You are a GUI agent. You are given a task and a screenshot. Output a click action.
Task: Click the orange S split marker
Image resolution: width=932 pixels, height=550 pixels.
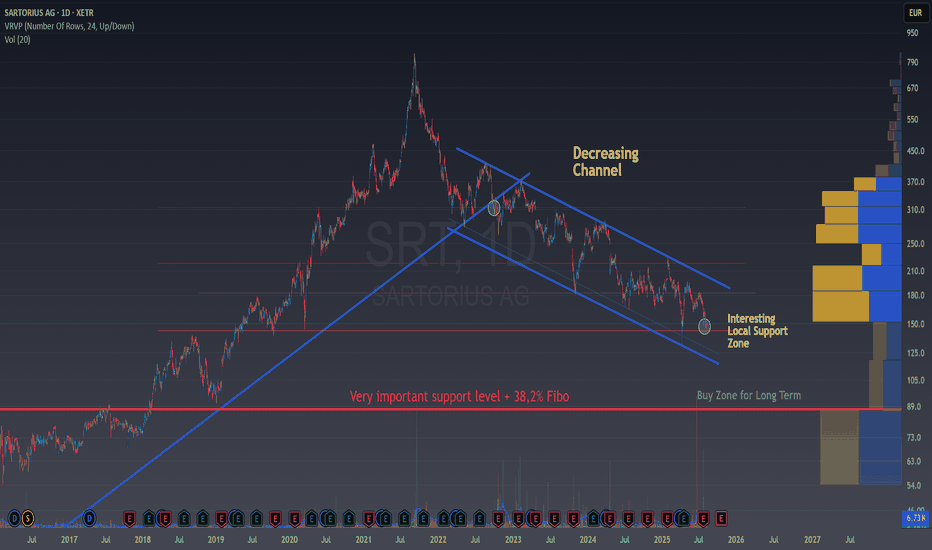pos(27,518)
